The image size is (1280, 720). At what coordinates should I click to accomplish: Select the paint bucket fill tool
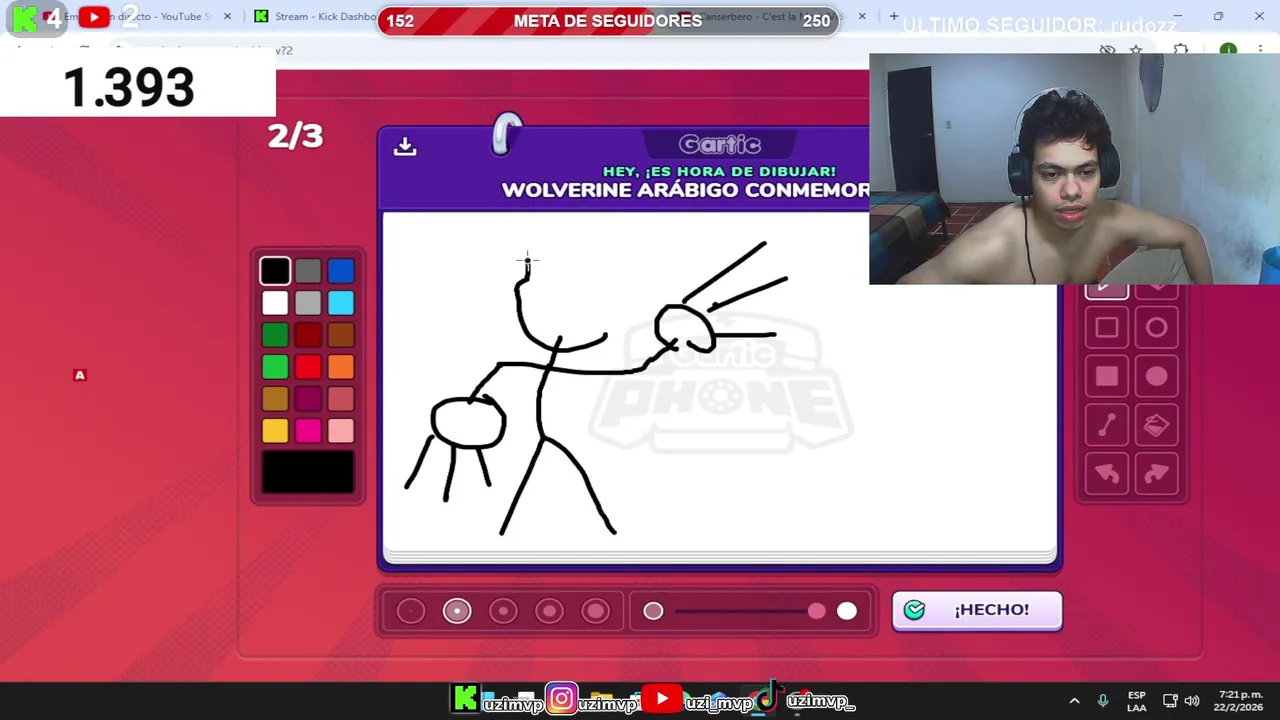1157,425
